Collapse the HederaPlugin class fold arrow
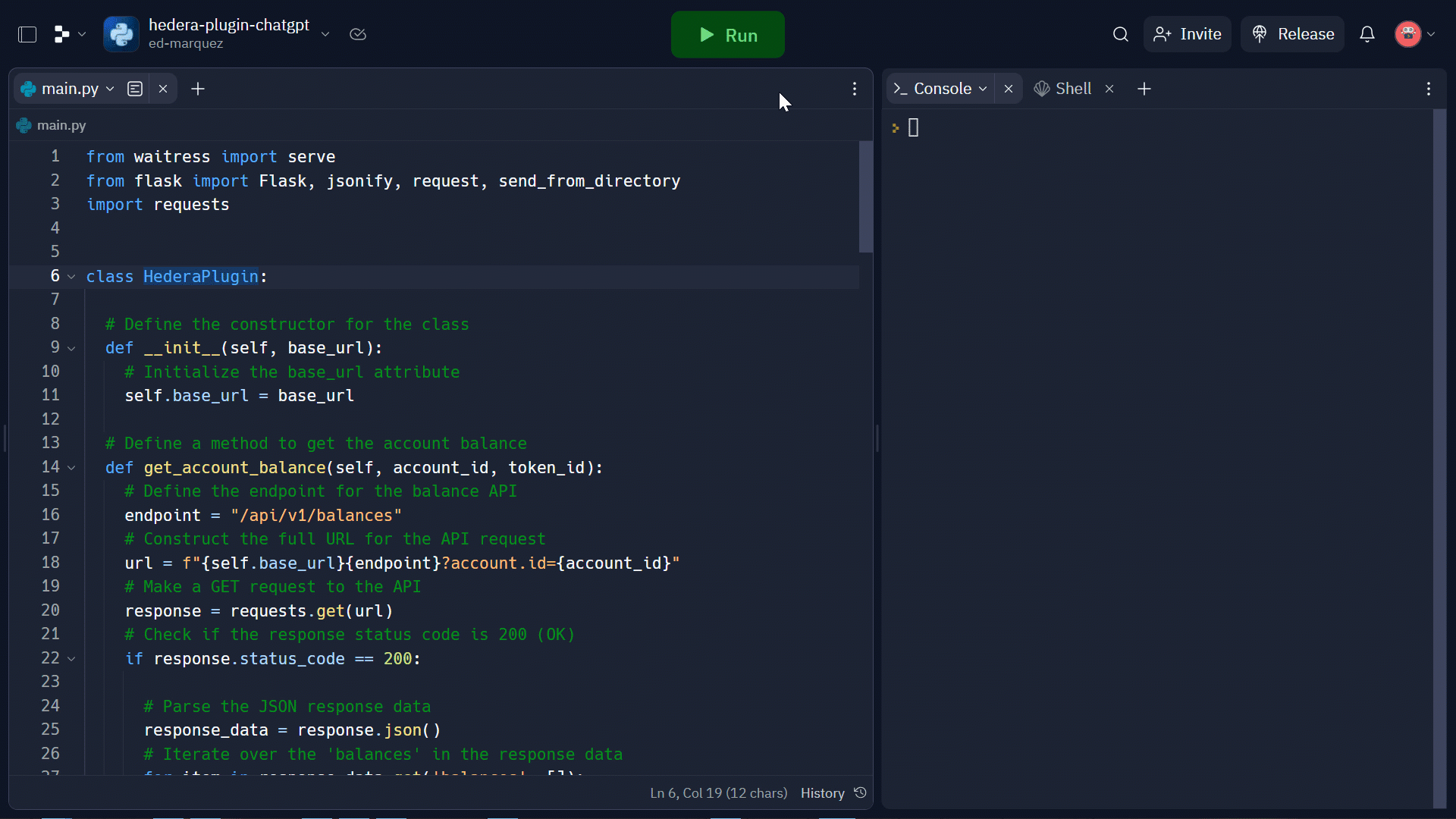 (x=71, y=277)
